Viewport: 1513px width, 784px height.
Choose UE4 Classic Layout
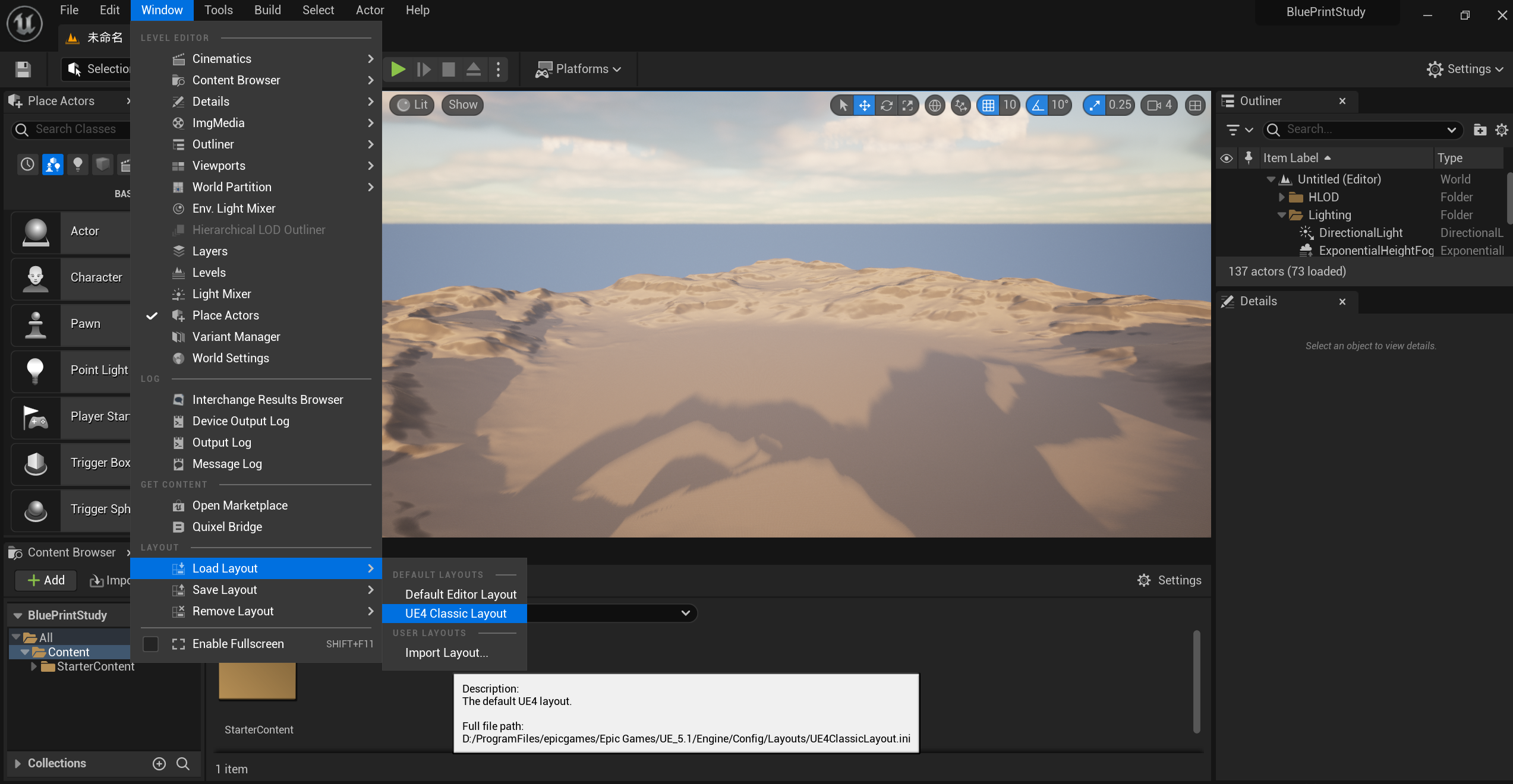455,614
